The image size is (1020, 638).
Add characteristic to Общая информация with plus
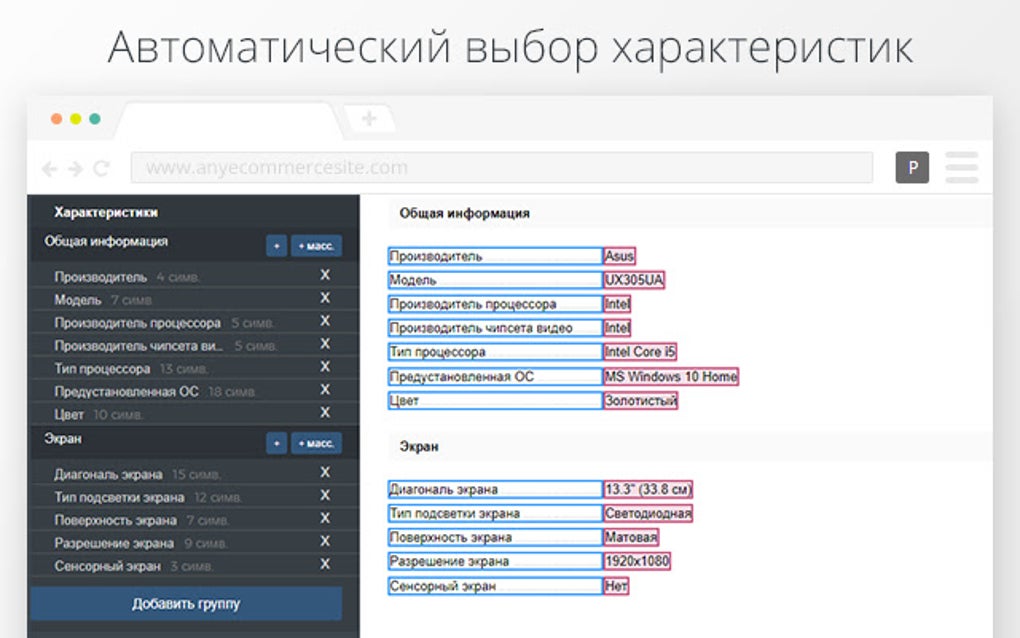276,246
